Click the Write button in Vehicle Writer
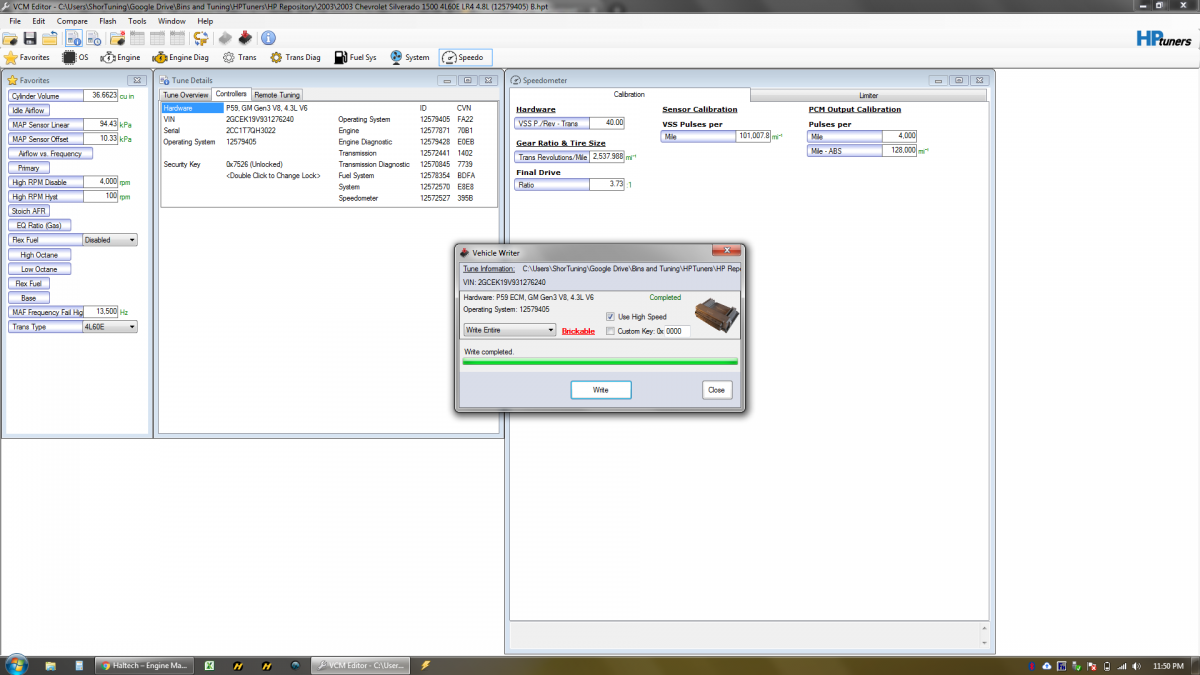Image resolution: width=1200 pixels, height=675 pixels. (601, 390)
